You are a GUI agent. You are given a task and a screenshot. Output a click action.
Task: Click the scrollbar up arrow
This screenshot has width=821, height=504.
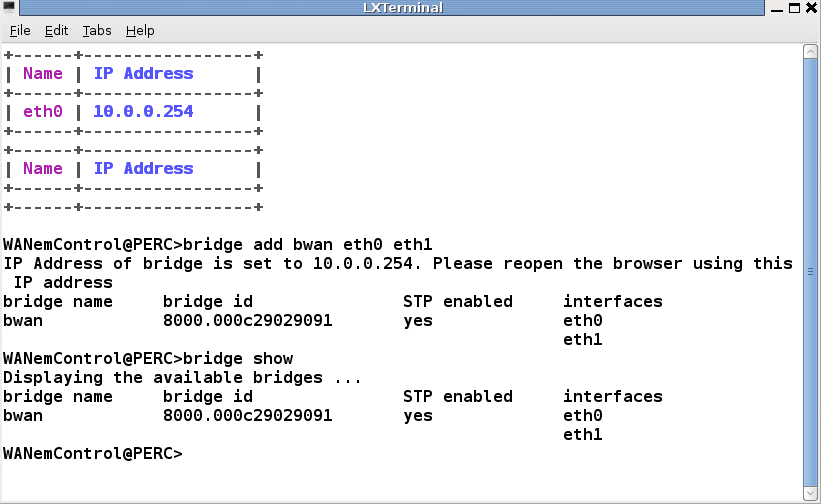810,51
